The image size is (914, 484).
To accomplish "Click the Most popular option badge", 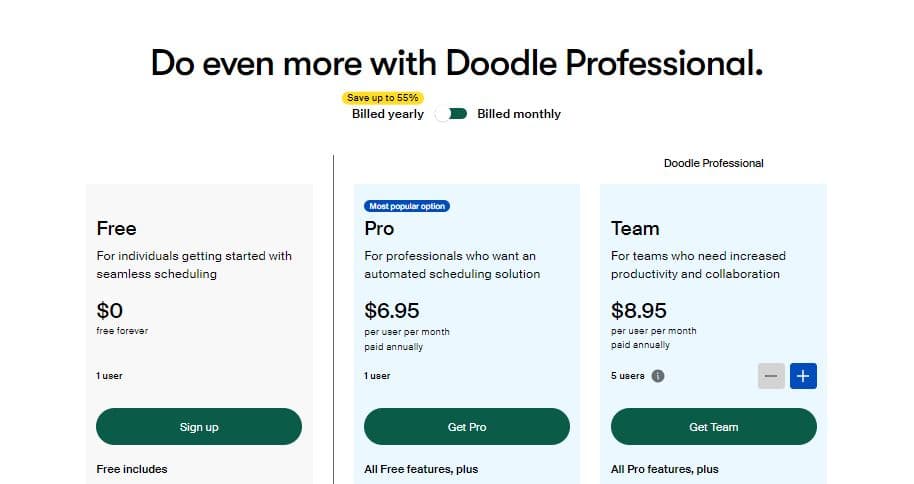I will (x=407, y=206).
